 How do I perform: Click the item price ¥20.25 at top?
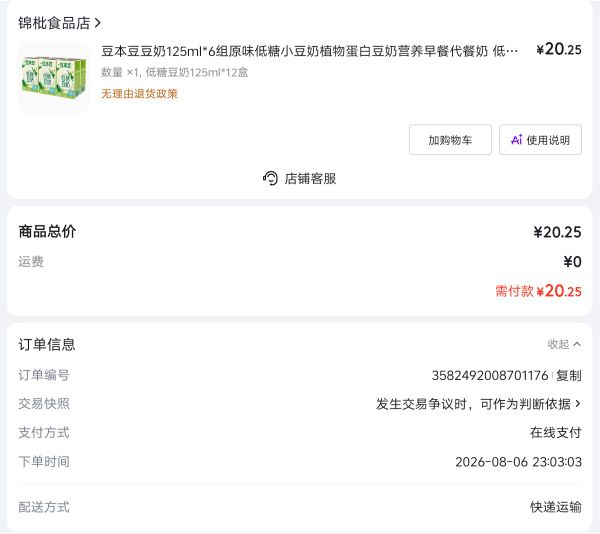coord(559,50)
